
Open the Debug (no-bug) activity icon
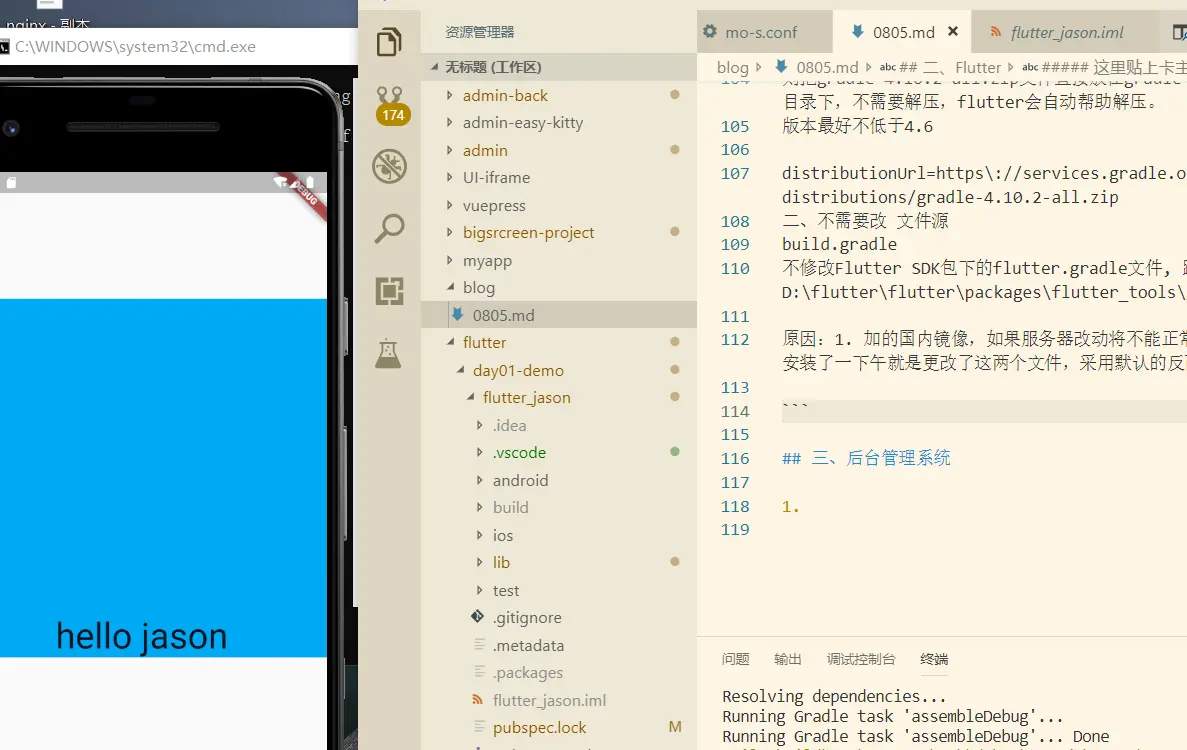pyautogui.click(x=389, y=166)
